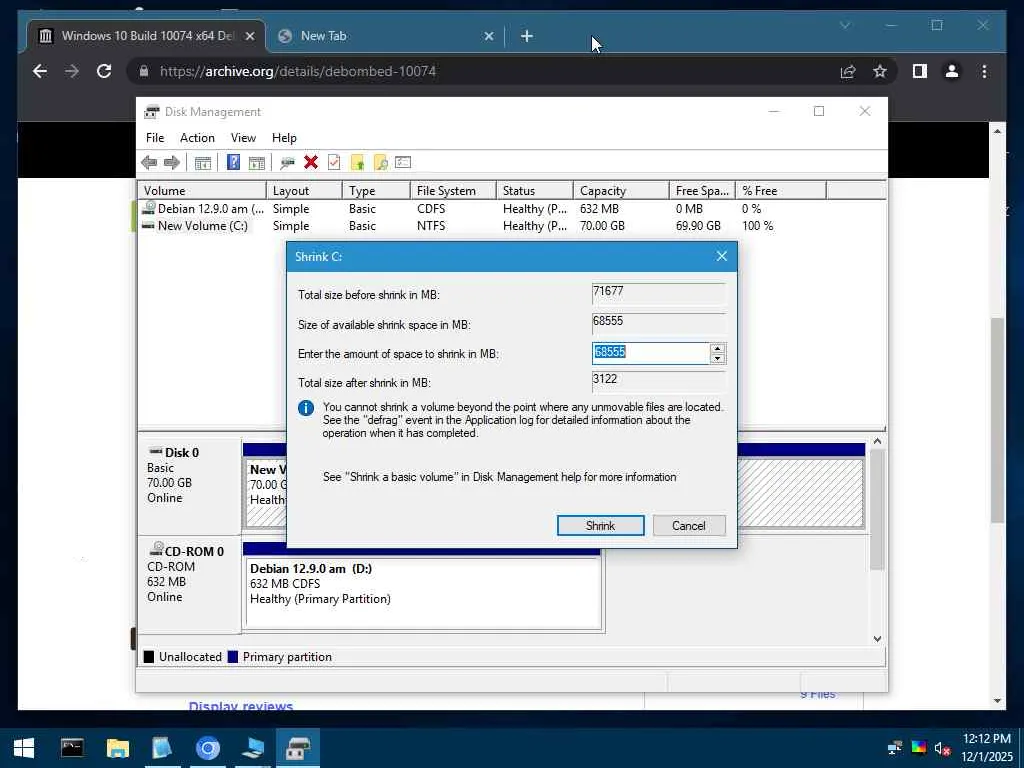Open the browser profile icon
The height and width of the screenshot is (768, 1024).
point(952,71)
